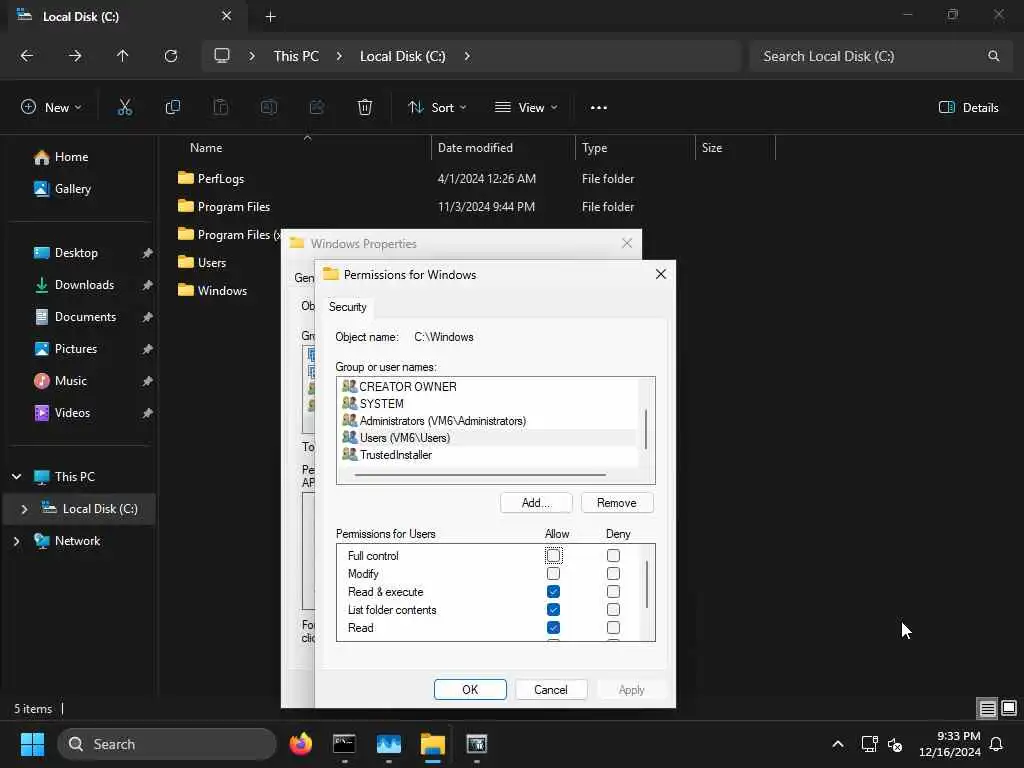
Task: Switch to details list view icon
Action: (x=987, y=708)
